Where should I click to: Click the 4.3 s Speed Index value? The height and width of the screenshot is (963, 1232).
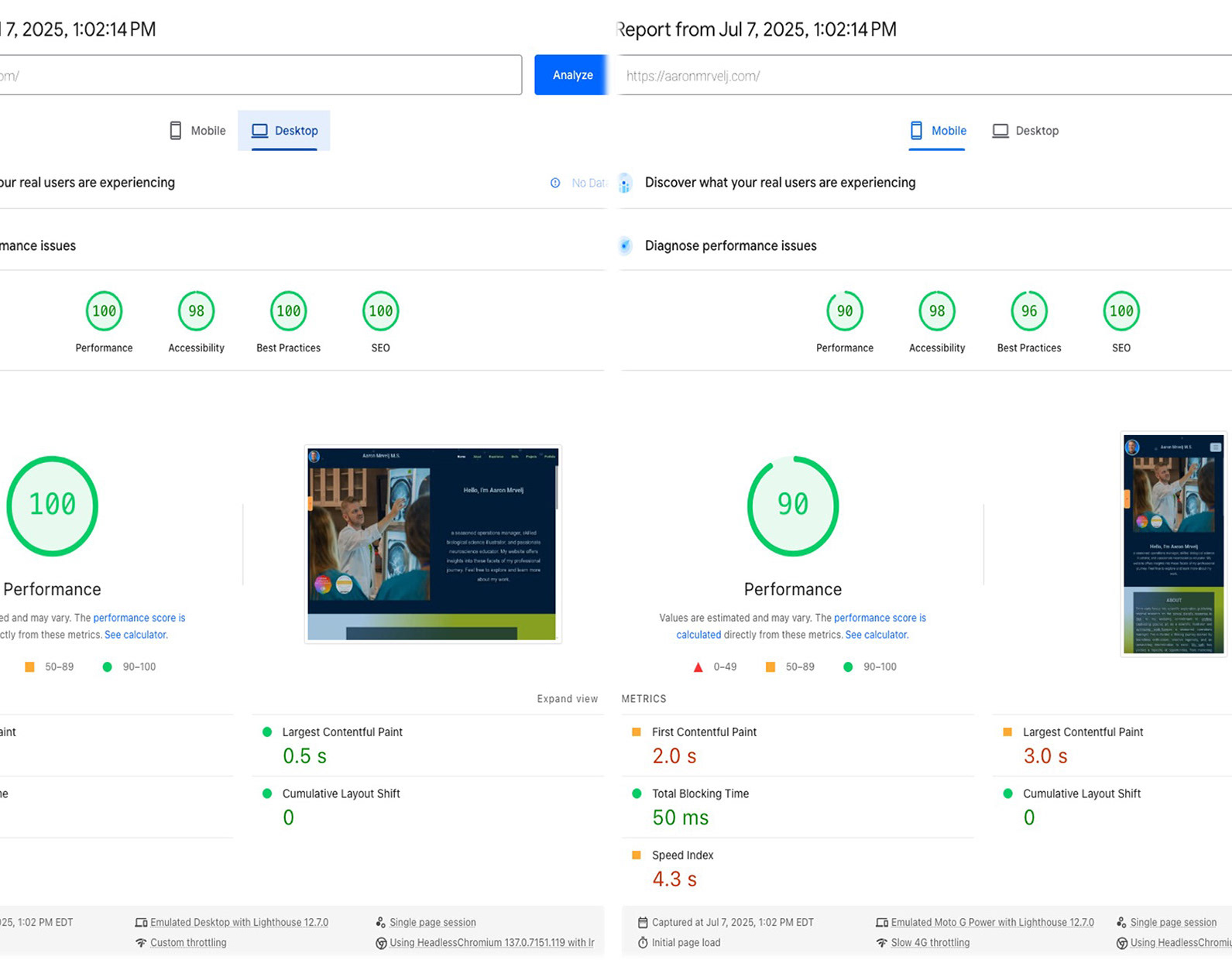tap(674, 879)
